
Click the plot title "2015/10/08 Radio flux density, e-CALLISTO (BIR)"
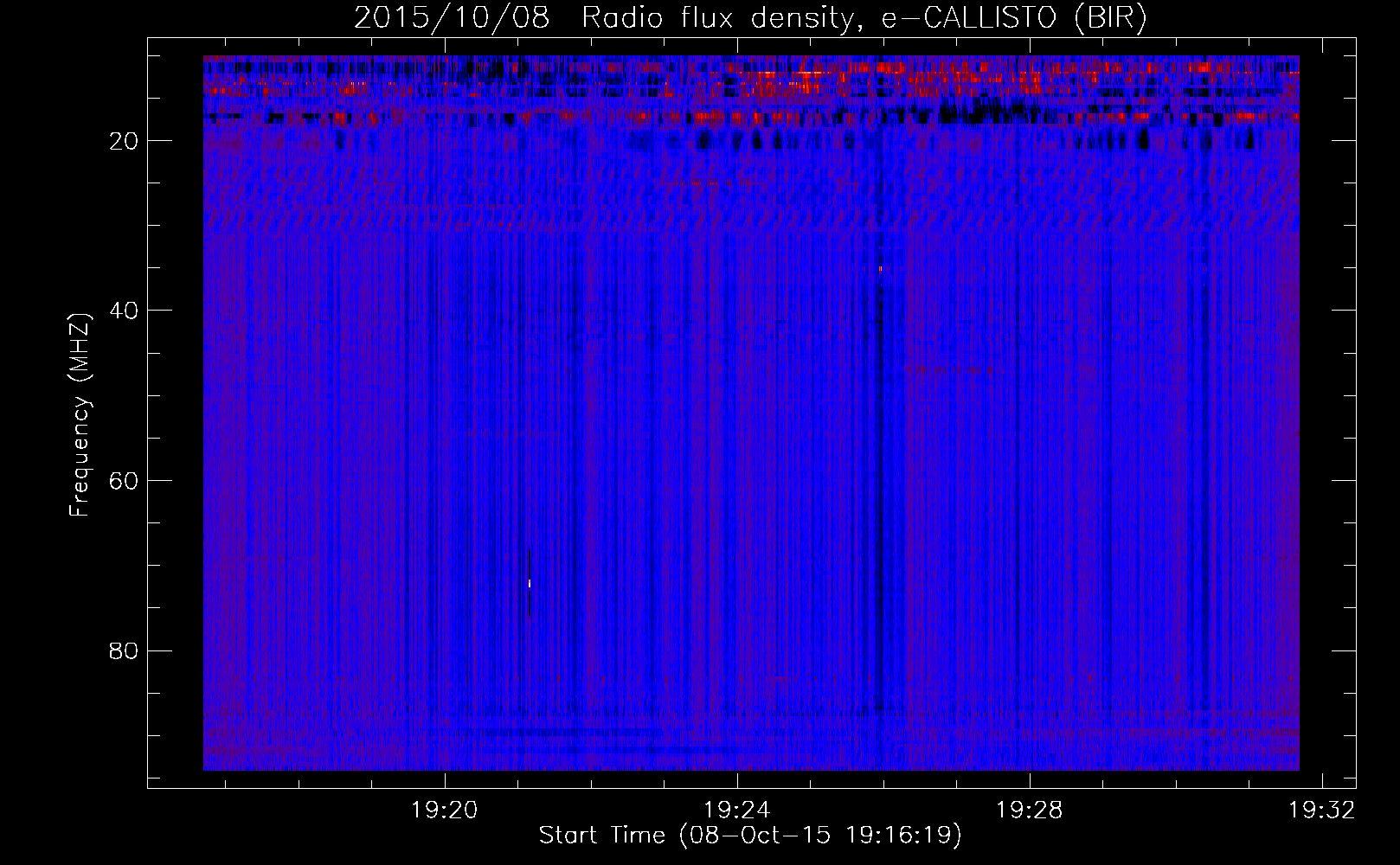(750, 18)
